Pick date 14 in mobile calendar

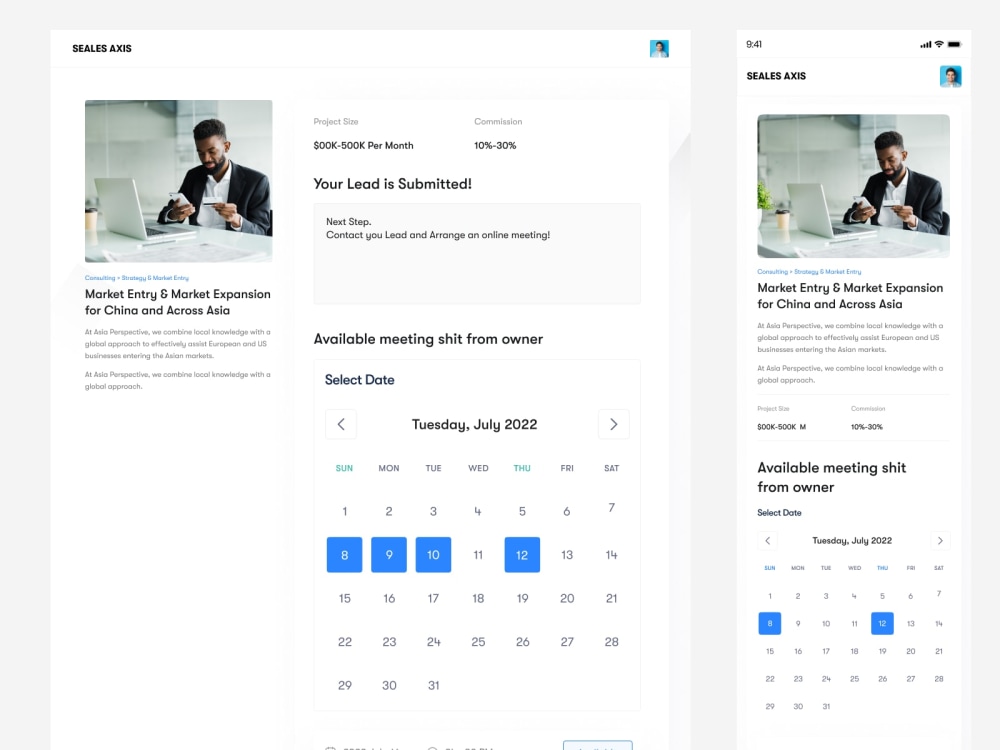(x=939, y=624)
